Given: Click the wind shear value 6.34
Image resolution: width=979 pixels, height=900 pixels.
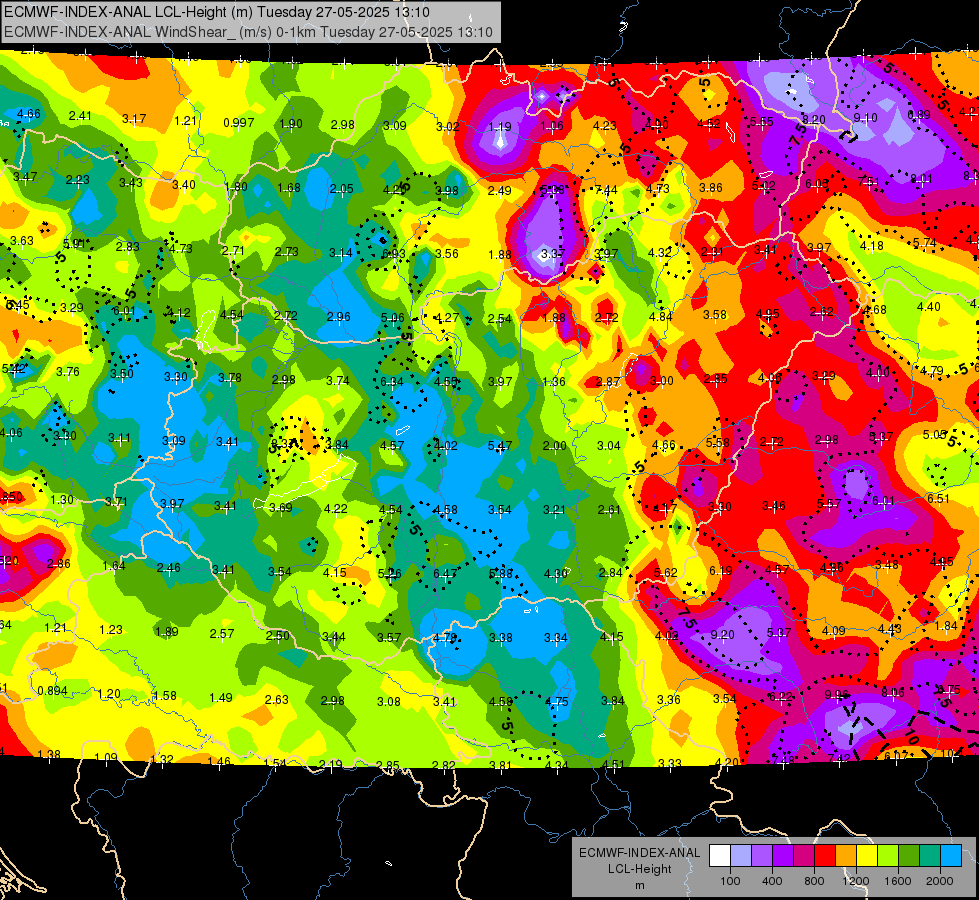Looking at the screenshot, I should [x=391, y=382].
